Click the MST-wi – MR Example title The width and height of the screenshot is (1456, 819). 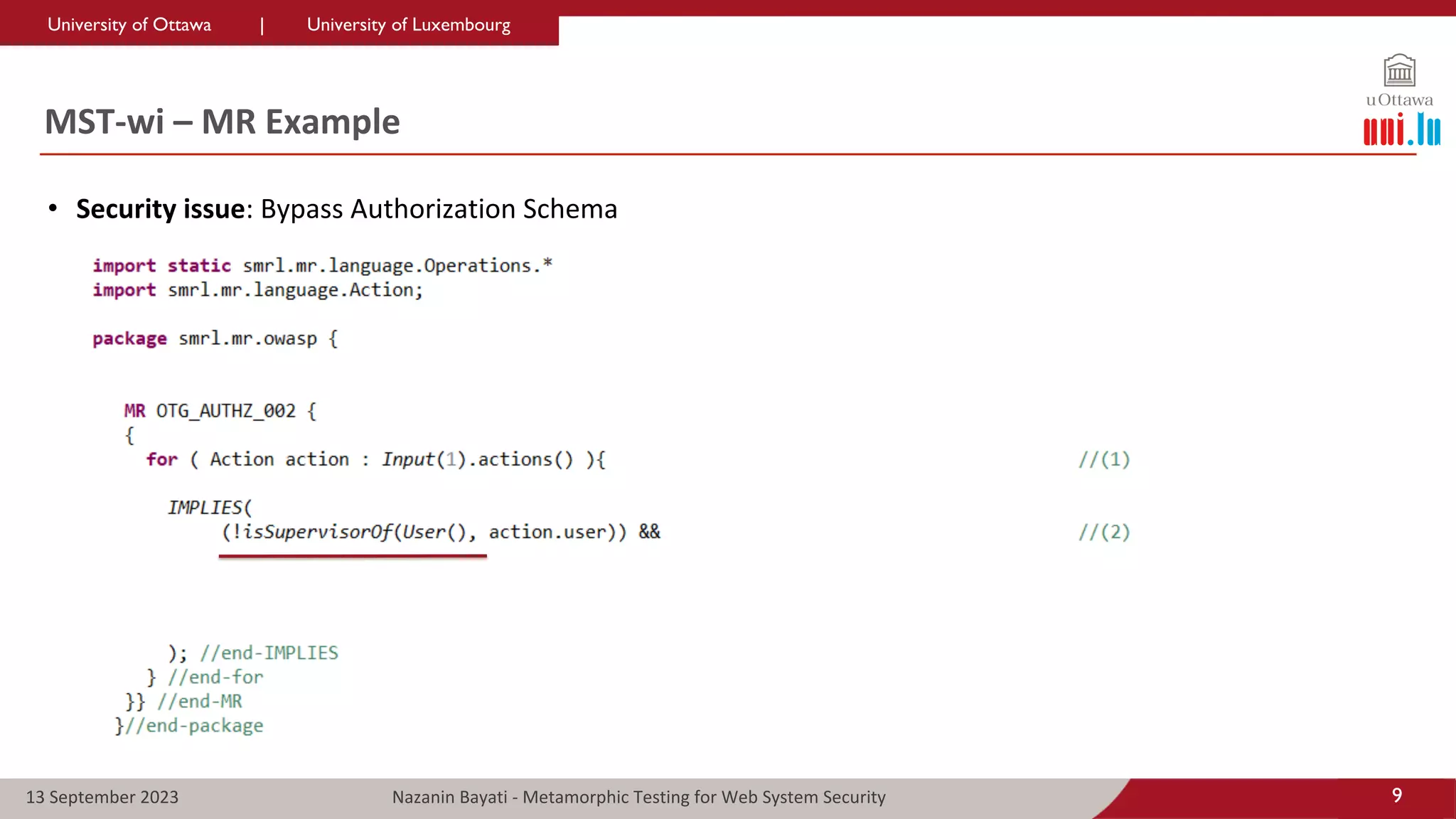(222, 122)
